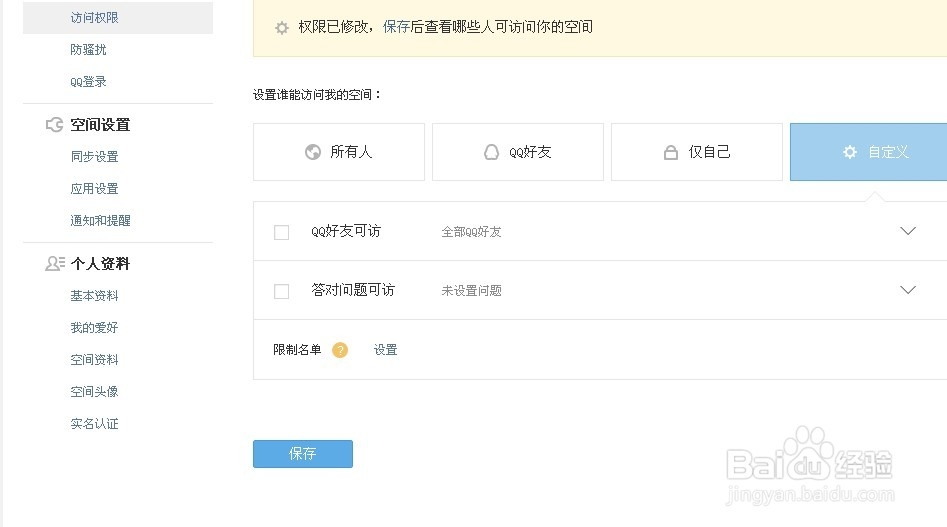Go to 防骚扰 in the sidebar

[x=88, y=50]
